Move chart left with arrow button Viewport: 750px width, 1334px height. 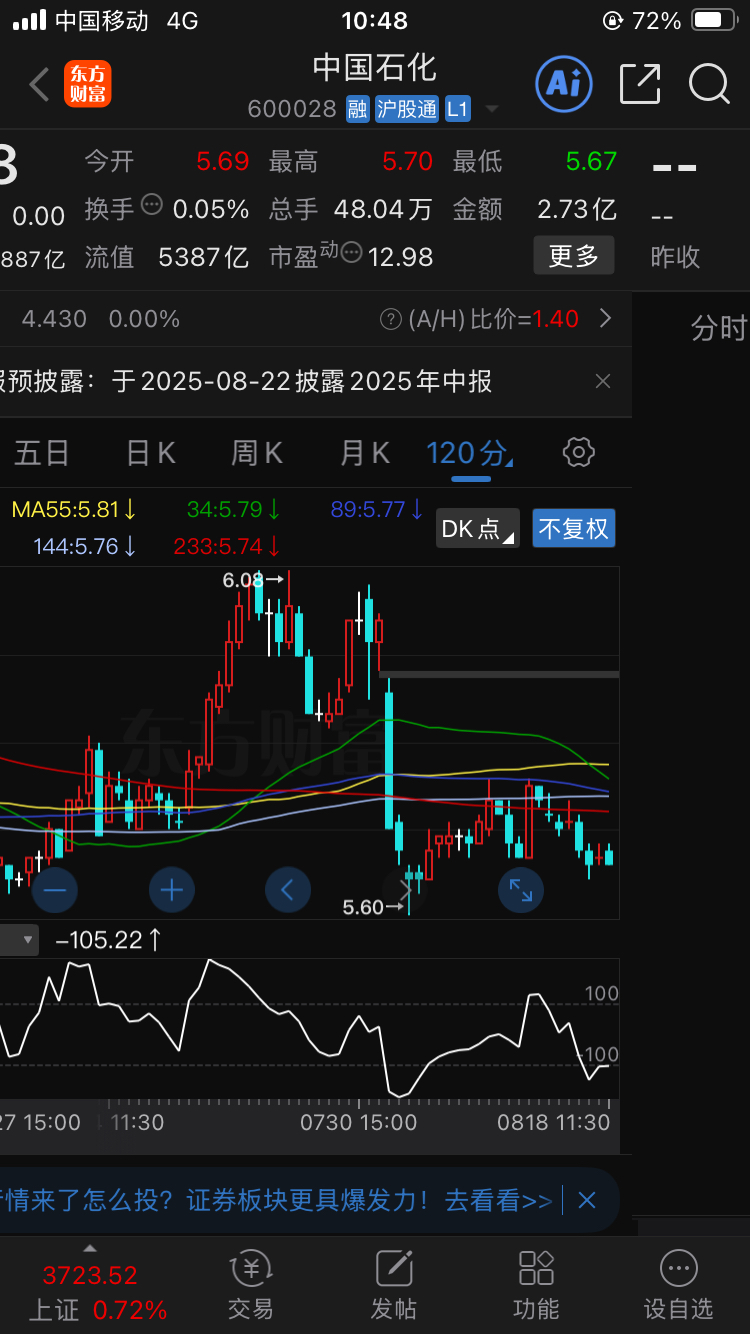[288, 889]
